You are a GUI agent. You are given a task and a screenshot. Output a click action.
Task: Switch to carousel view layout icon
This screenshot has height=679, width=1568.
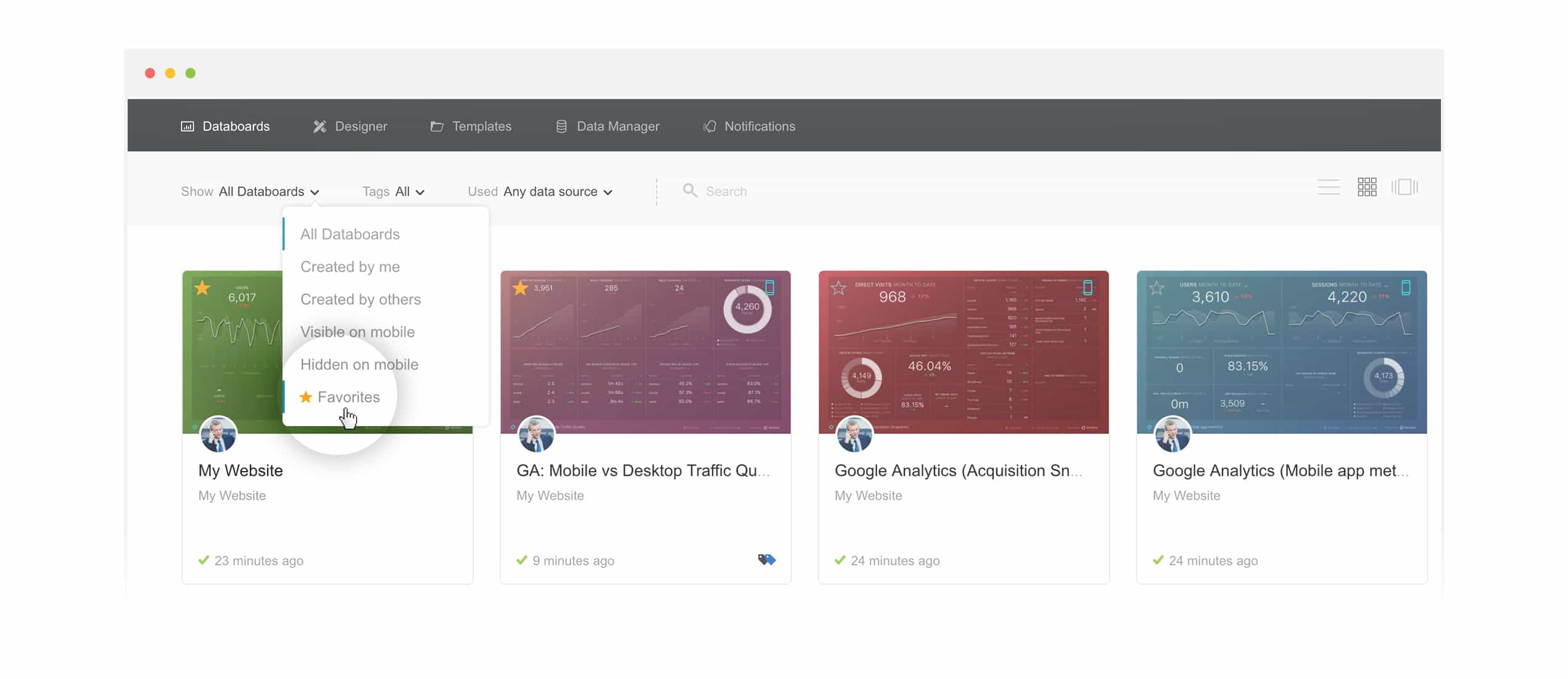pos(1405,187)
